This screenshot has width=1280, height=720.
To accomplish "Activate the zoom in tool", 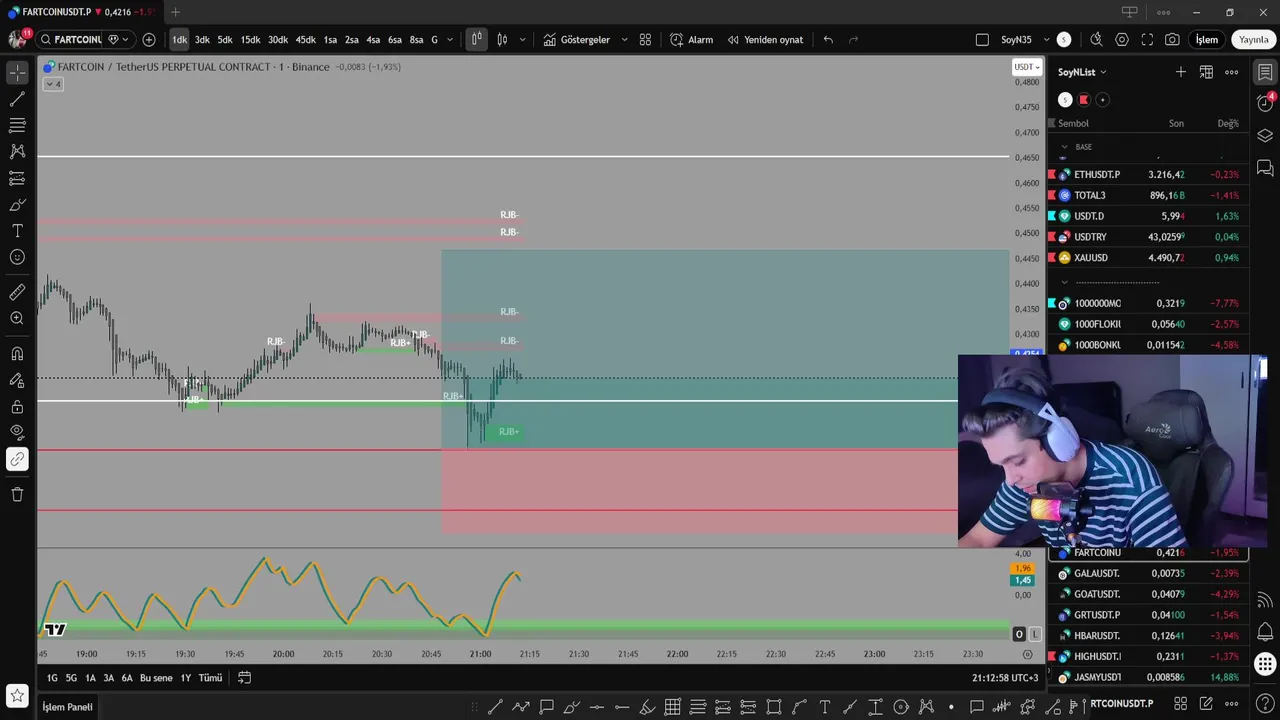I will click(17, 318).
